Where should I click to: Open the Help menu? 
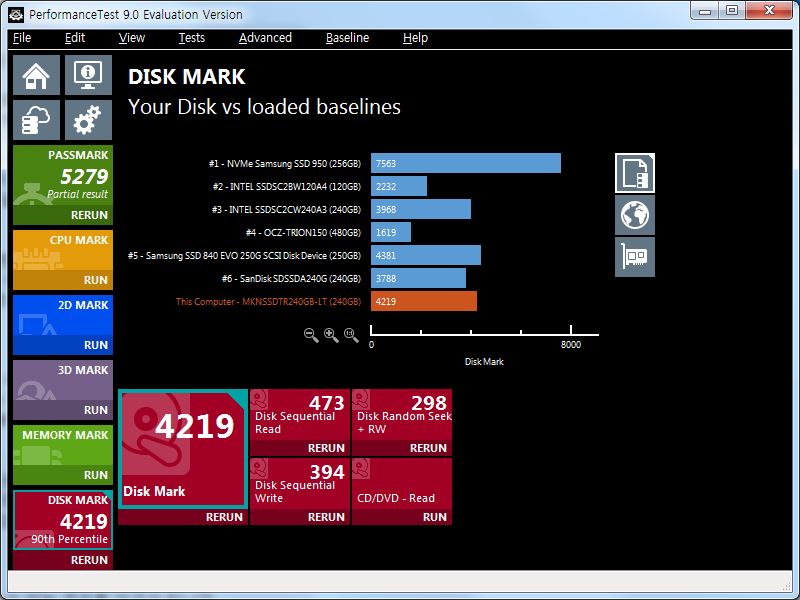coord(415,38)
